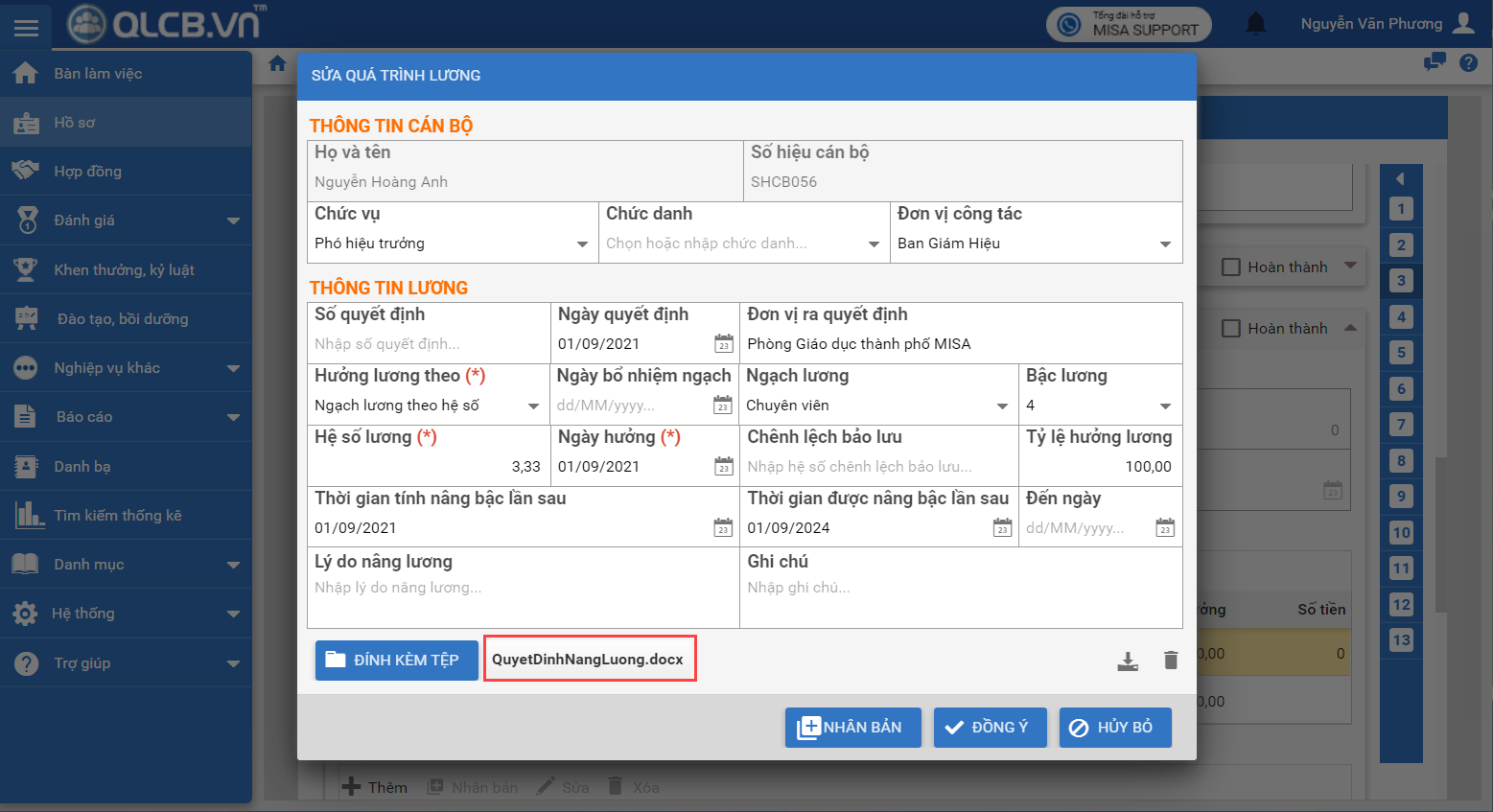Delete attachment using the trash icon
The height and width of the screenshot is (812, 1493).
[x=1170, y=661]
